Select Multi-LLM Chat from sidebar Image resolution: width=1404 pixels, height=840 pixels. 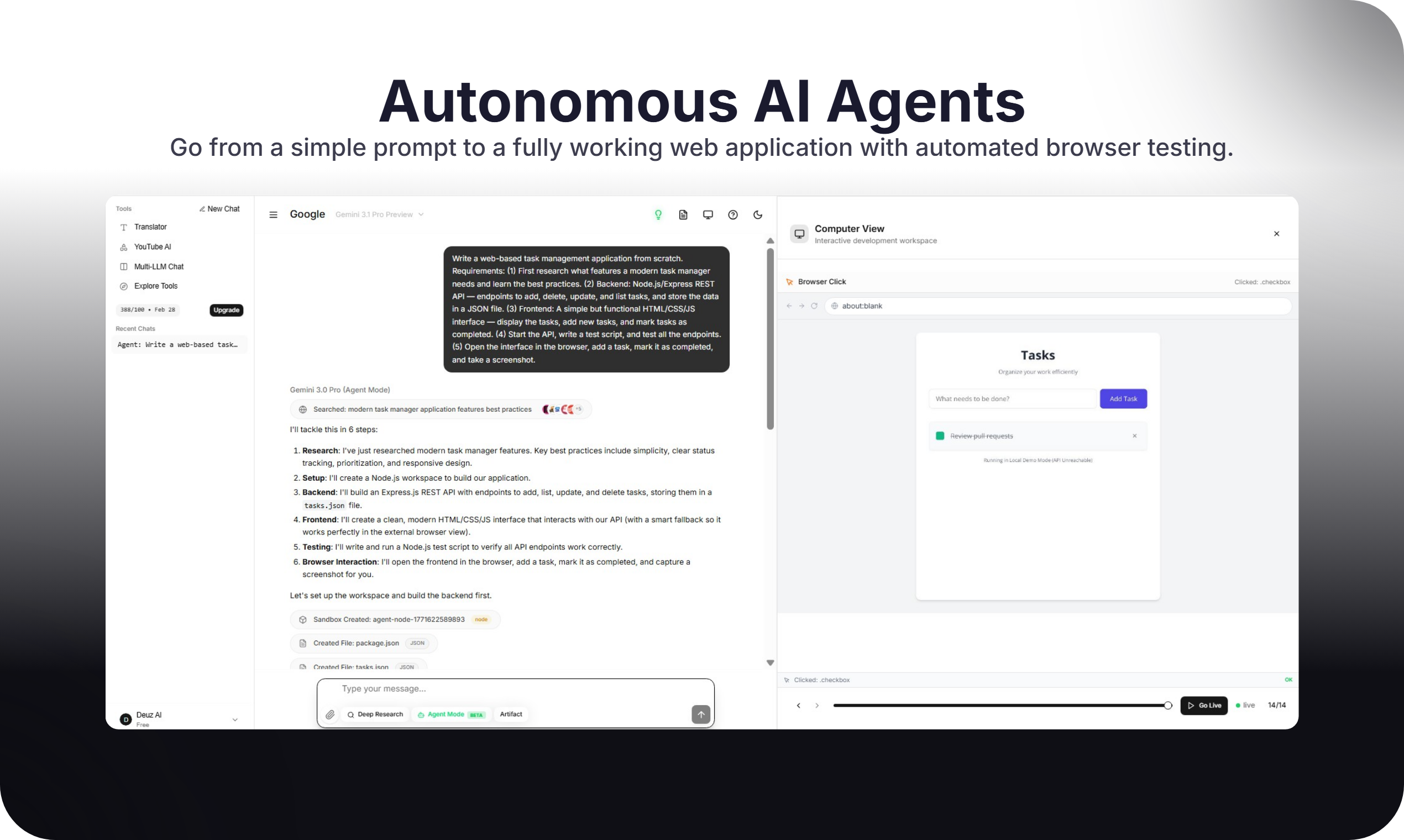pyautogui.click(x=159, y=266)
